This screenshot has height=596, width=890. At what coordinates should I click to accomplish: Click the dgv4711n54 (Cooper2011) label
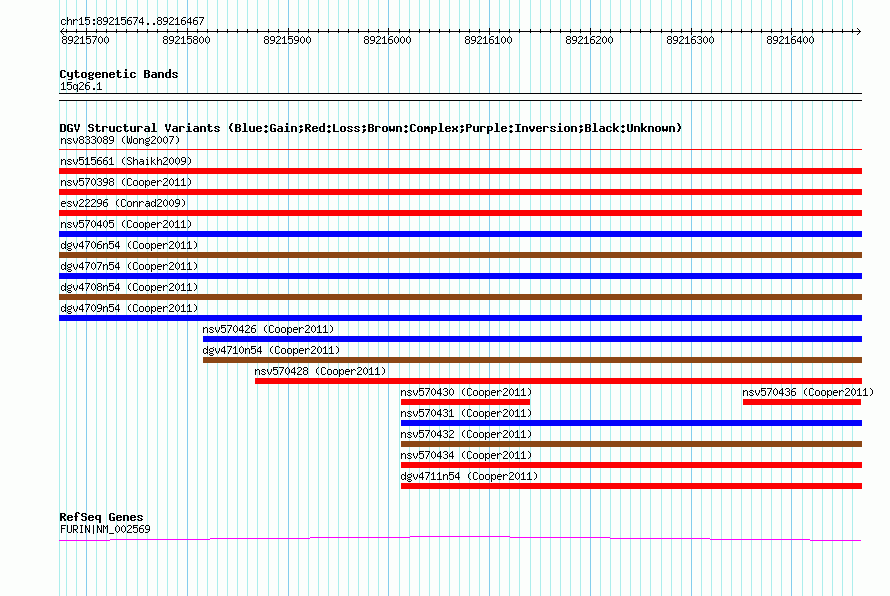(x=469, y=476)
